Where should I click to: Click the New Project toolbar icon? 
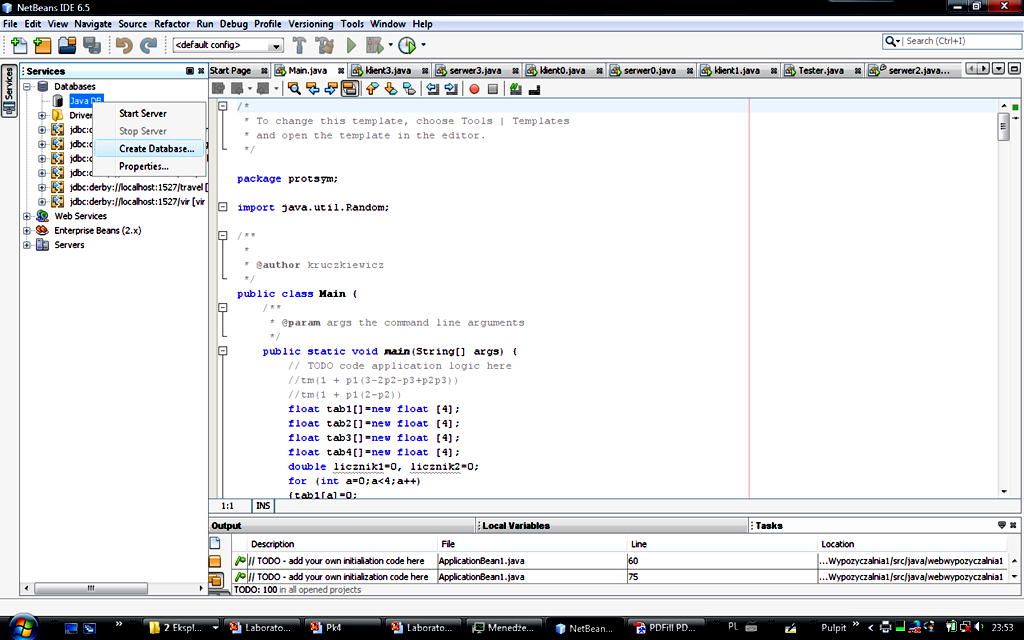[42, 45]
